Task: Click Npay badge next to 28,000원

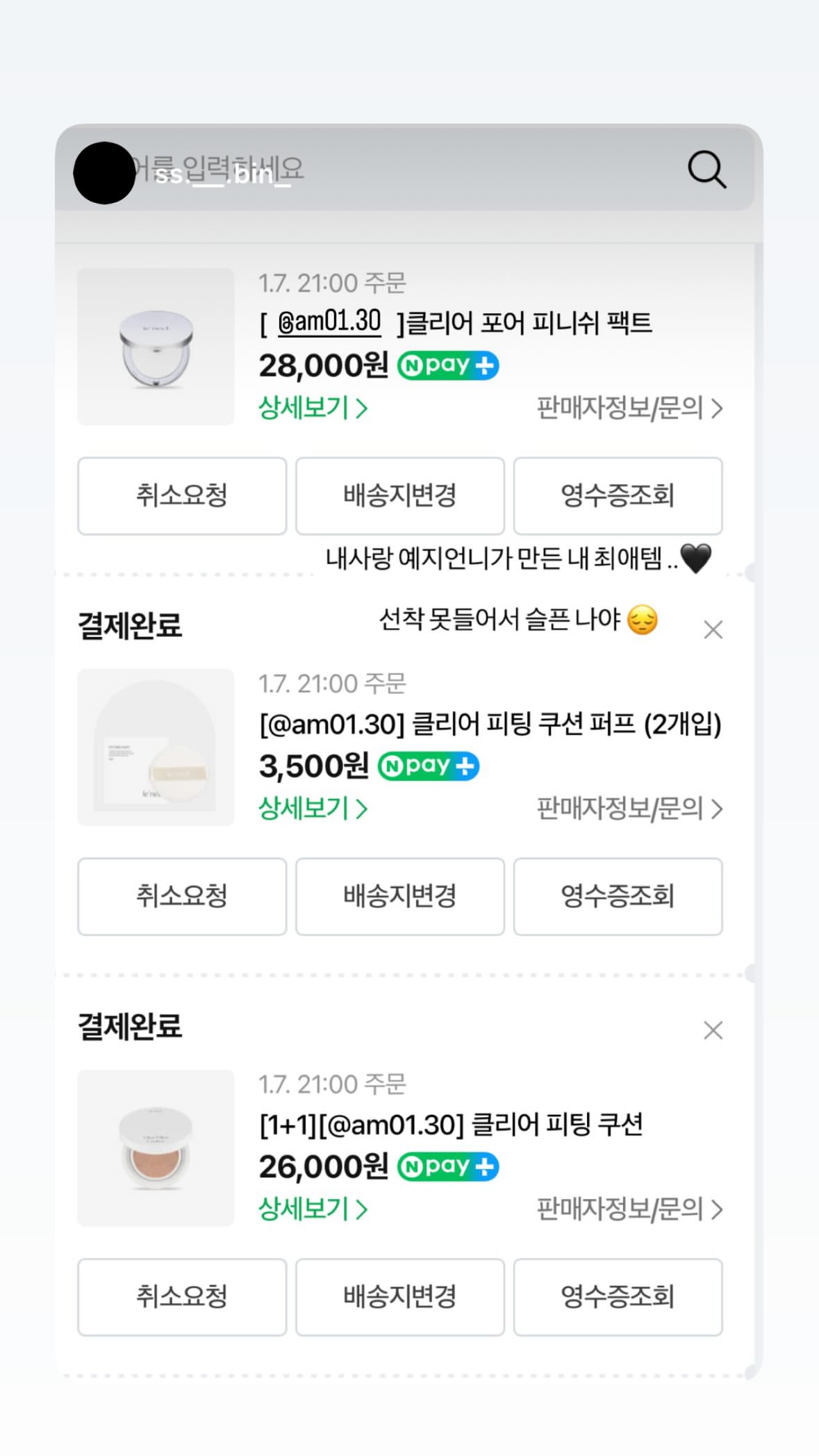Action: (x=448, y=365)
